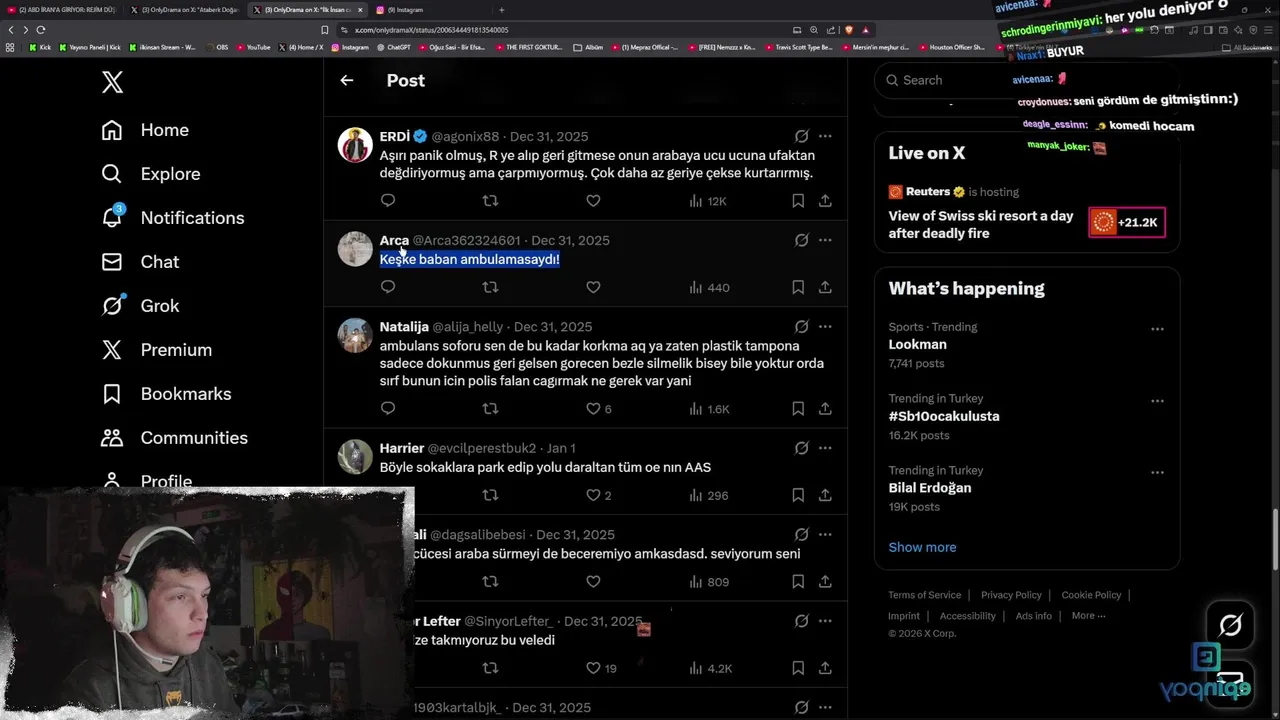Repost ERDİ's post
The width and height of the screenshot is (1280, 720).
490,201
